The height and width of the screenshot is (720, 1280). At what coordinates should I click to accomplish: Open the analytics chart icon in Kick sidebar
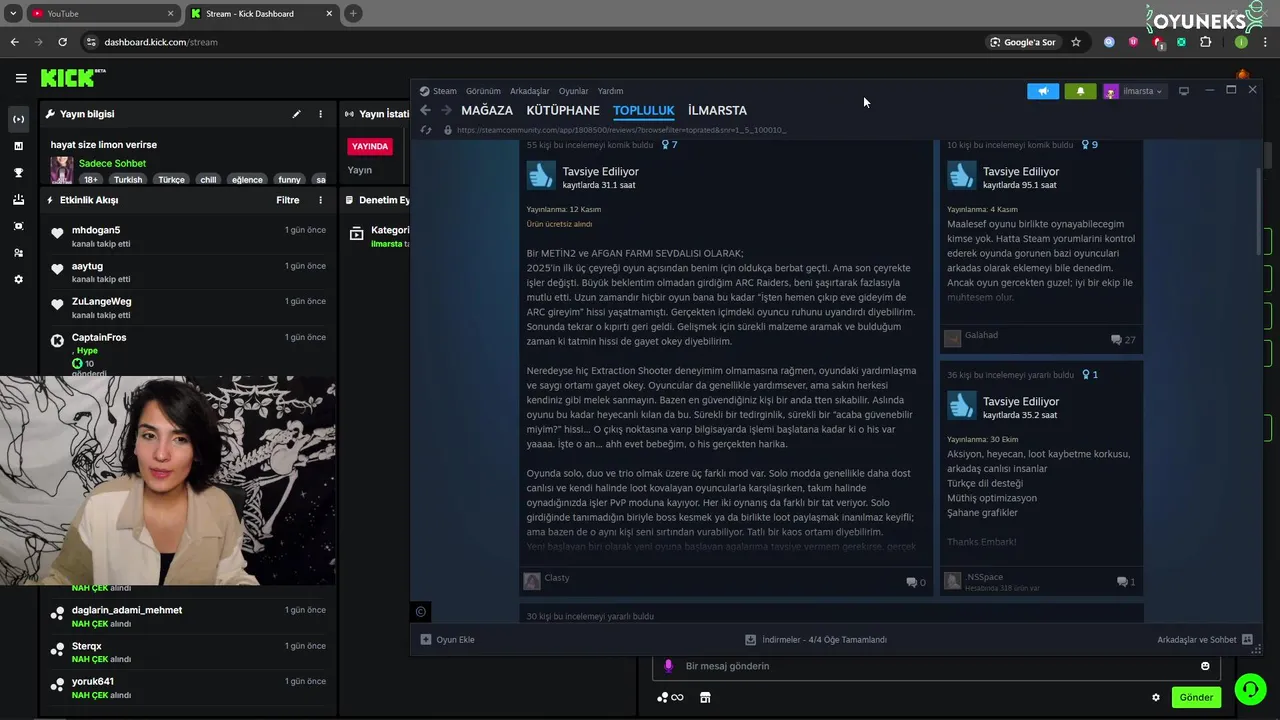[18, 146]
